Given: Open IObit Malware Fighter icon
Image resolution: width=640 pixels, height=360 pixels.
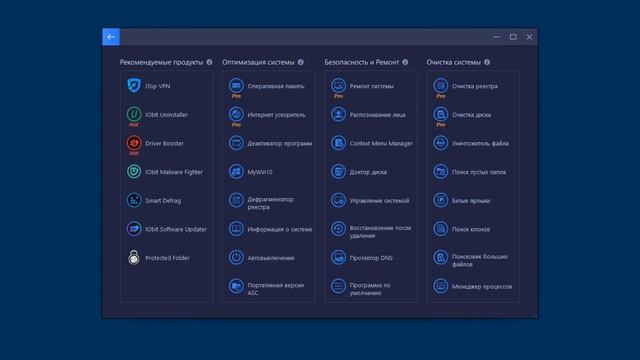Looking at the screenshot, I should pos(134,171).
